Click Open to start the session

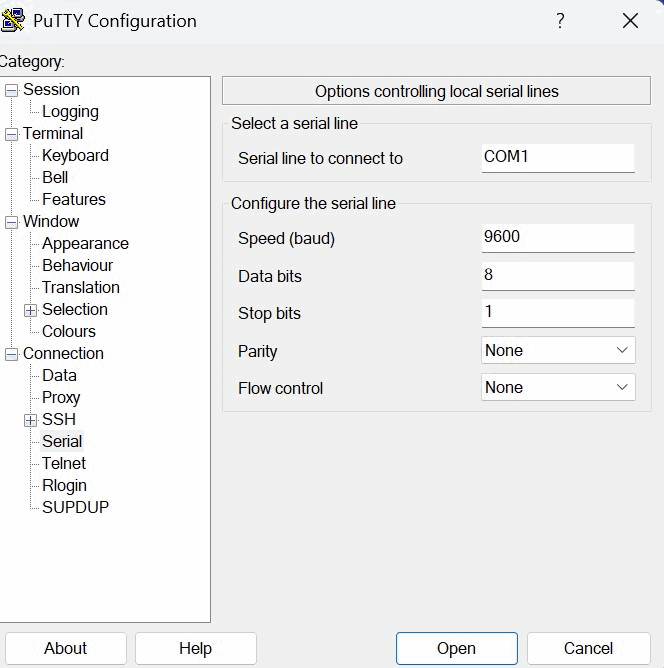coord(457,648)
